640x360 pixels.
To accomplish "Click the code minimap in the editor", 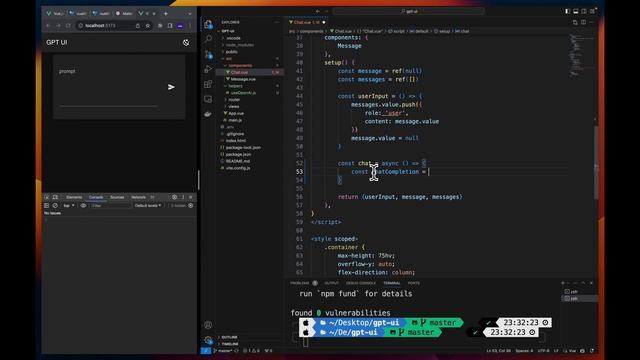I will (580, 55).
